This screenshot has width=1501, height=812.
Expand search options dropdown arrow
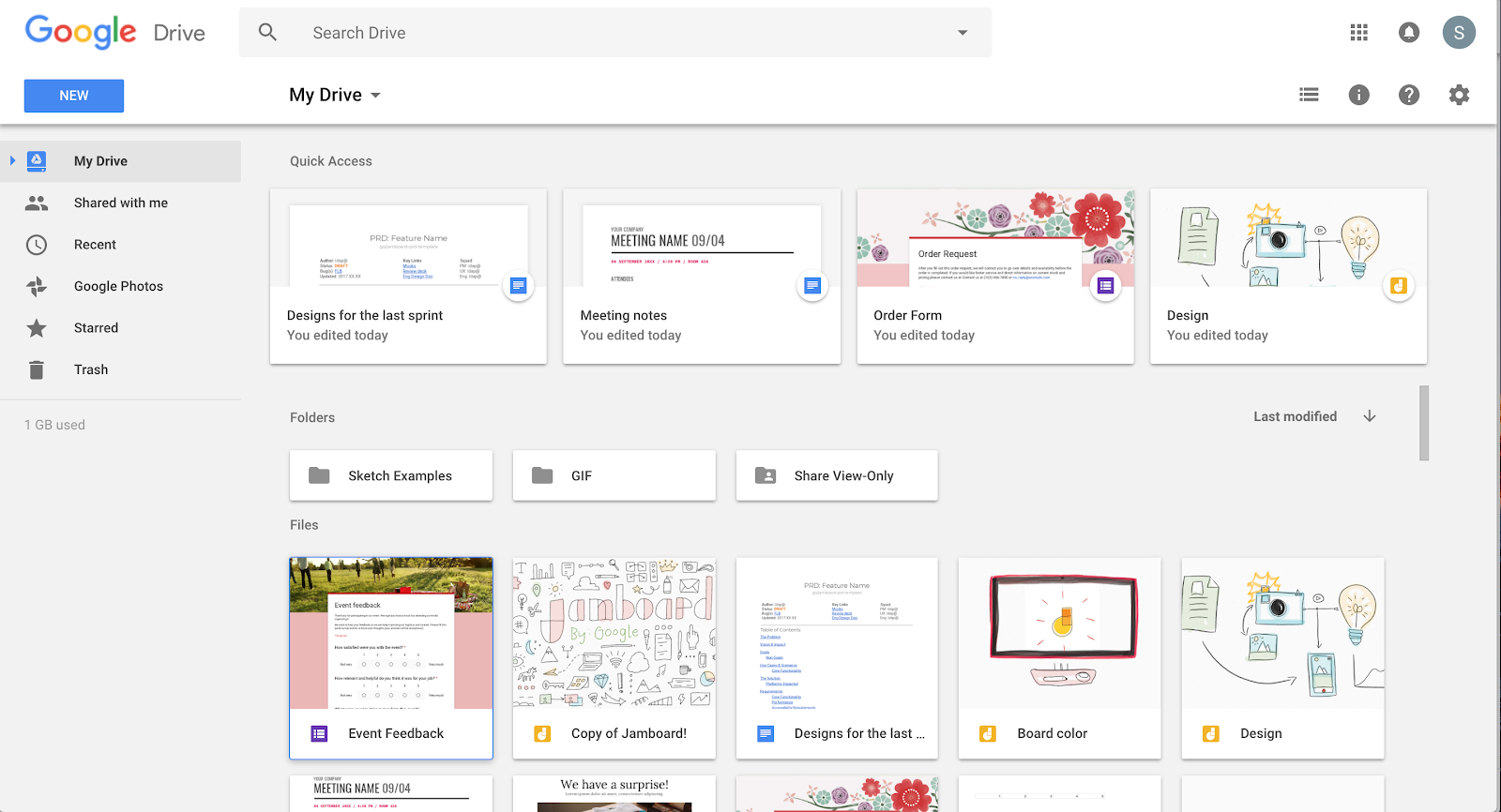(x=963, y=33)
